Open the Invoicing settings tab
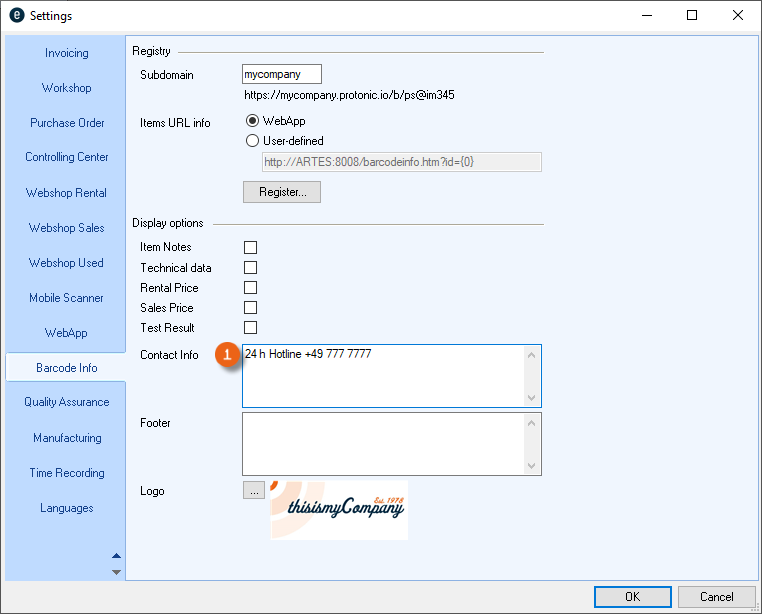Image resolution: width=762 pixels, height=614 pixels. 66,53
